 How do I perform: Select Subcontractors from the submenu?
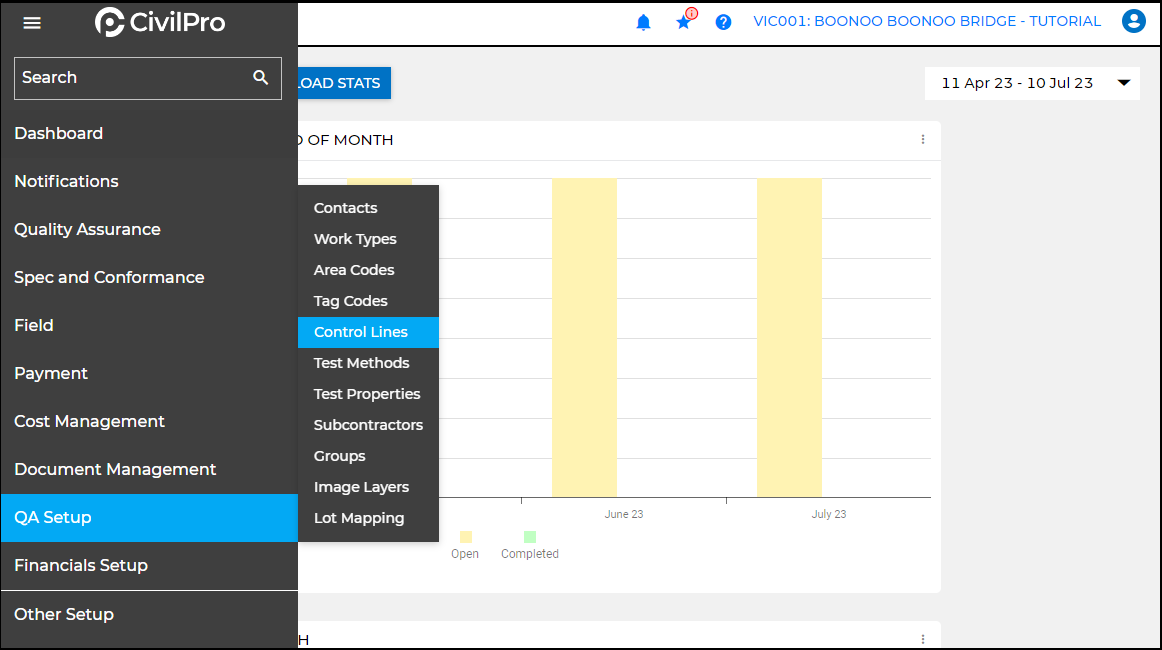point(368,425)
